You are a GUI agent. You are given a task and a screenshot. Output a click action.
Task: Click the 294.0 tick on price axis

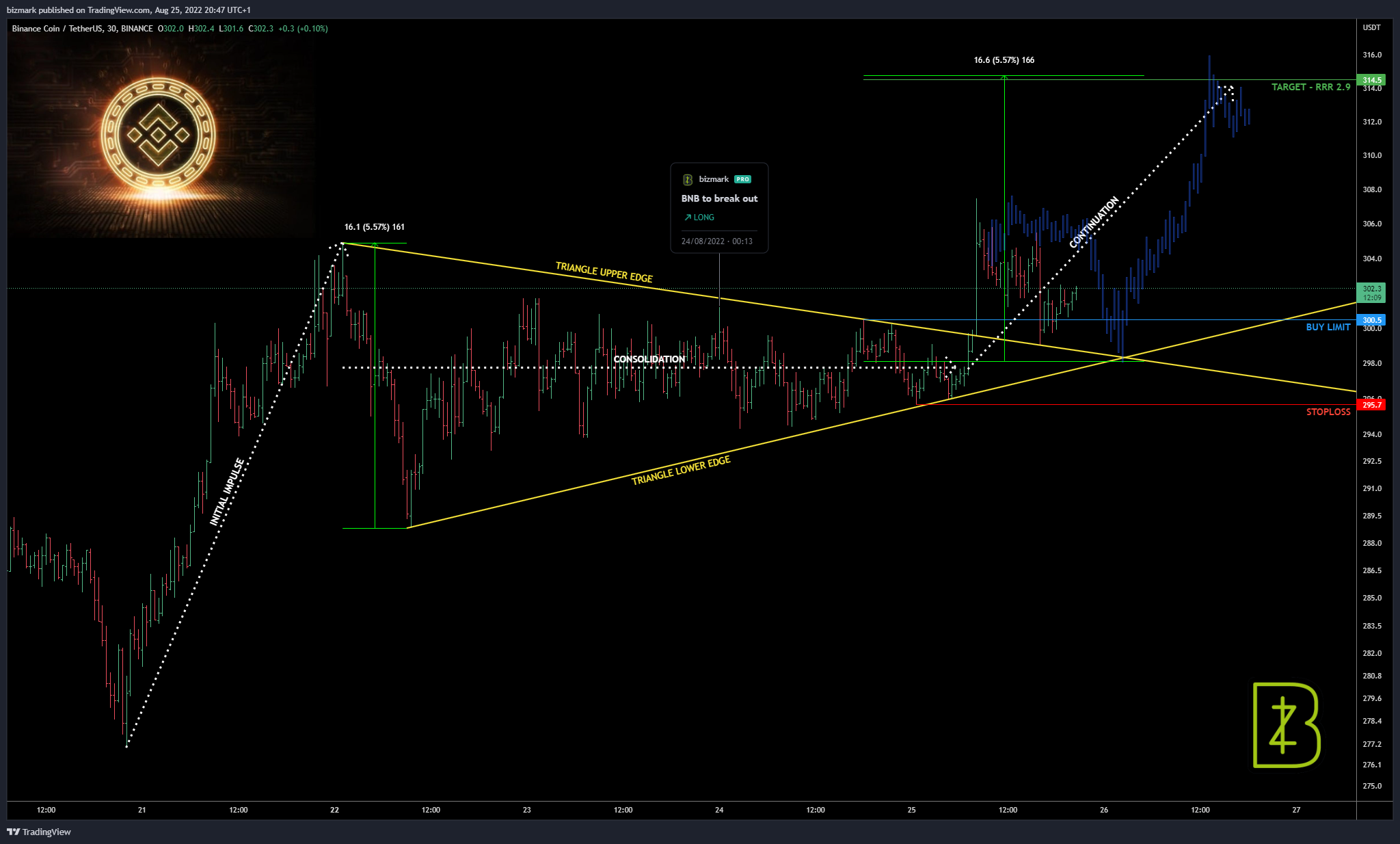point(1371,434)
